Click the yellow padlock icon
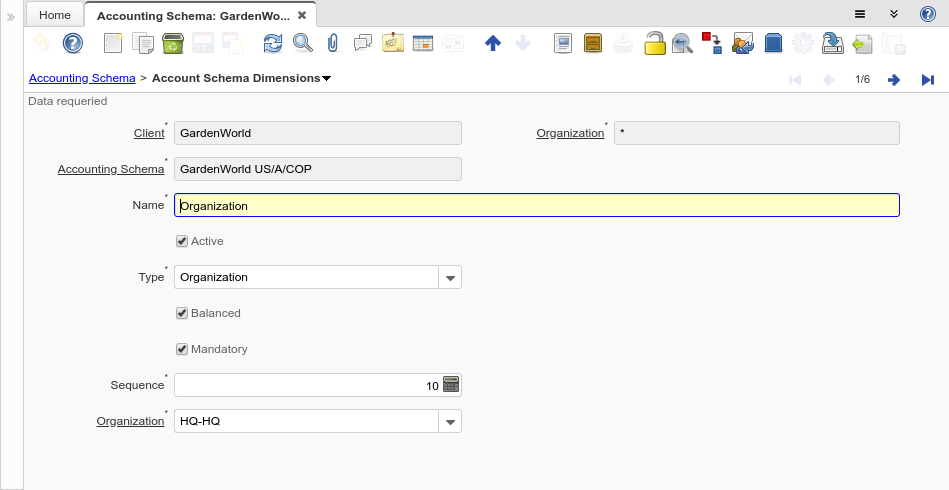Screen dimensions: 949x490 pyautogui.click(x=654, y=43)
